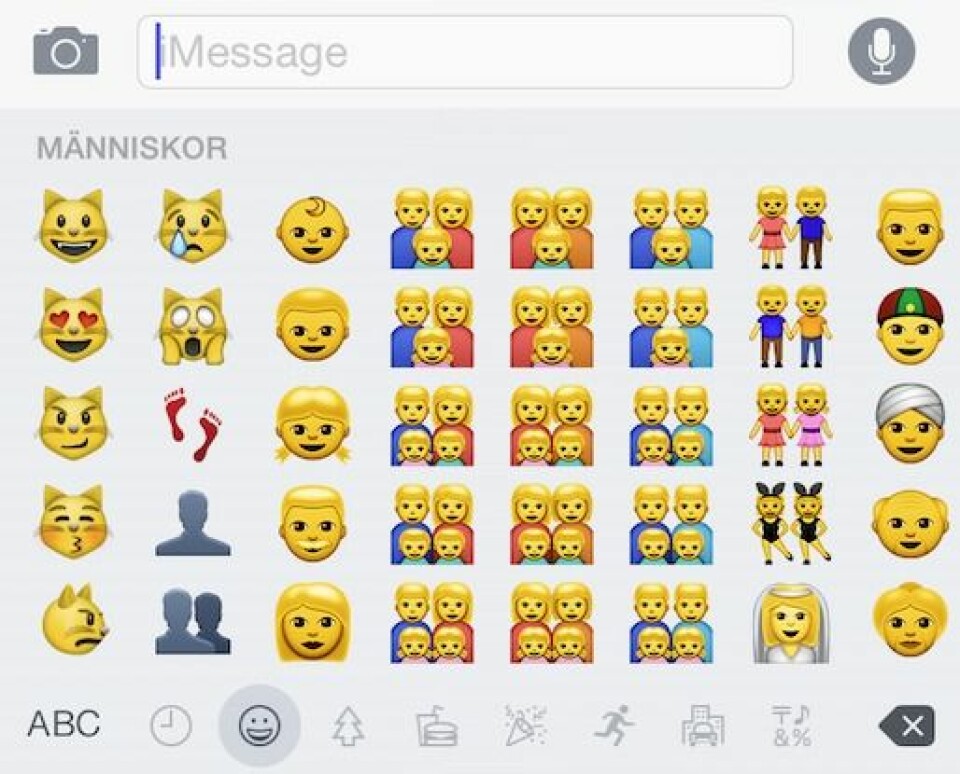Screen dimensions: 960x774
Task: Open the celebration party popper category
Action: (526, 726)
